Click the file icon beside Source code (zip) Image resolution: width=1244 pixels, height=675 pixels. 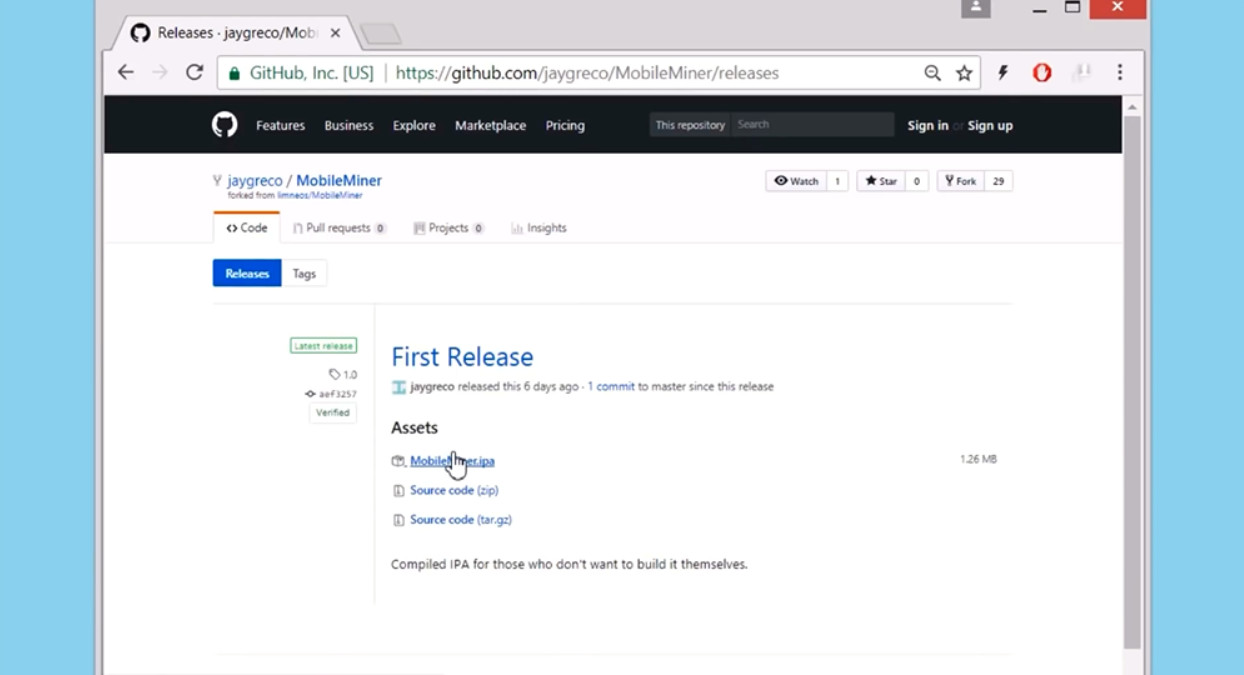(x=399, y=491)
